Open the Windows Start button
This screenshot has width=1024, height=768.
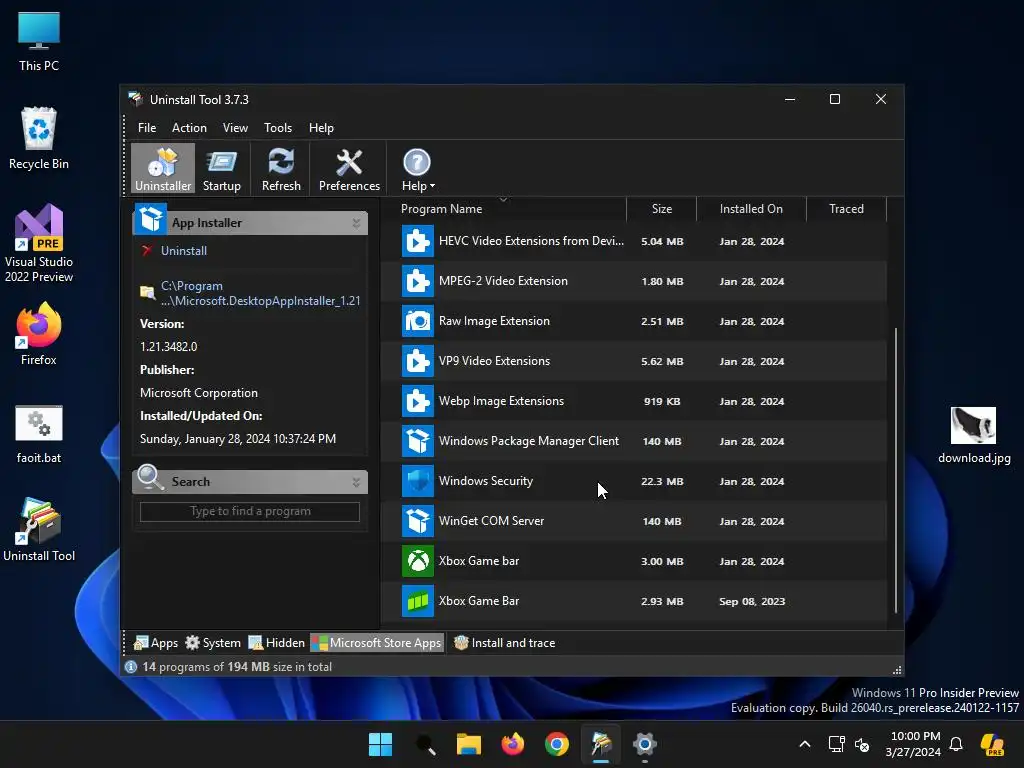tap(381, 744)
